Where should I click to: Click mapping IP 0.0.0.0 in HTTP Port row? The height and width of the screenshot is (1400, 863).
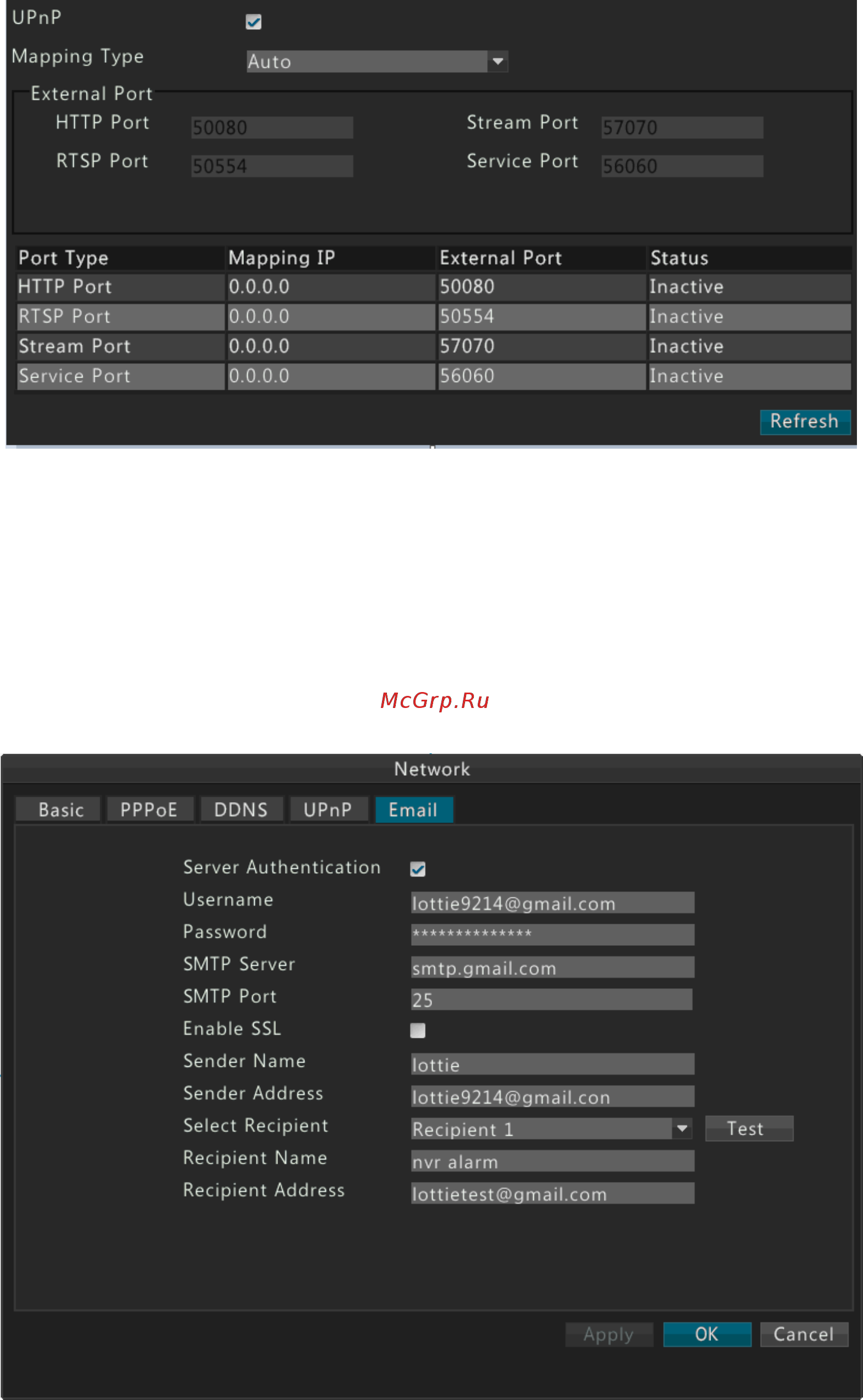click(332, 287)
